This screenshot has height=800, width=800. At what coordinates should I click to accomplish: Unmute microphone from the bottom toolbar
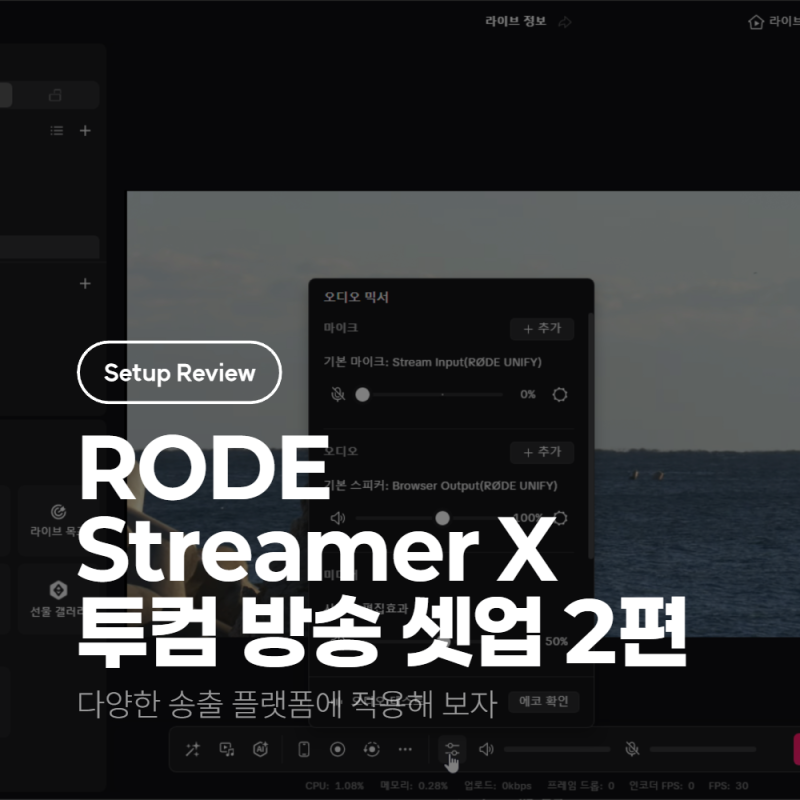(x=632, y=749)
